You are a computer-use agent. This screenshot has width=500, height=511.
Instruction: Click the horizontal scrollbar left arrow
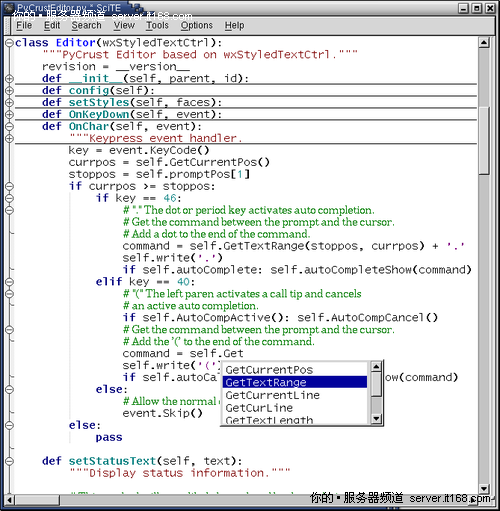pyautogui.click(x=9, y=499)
